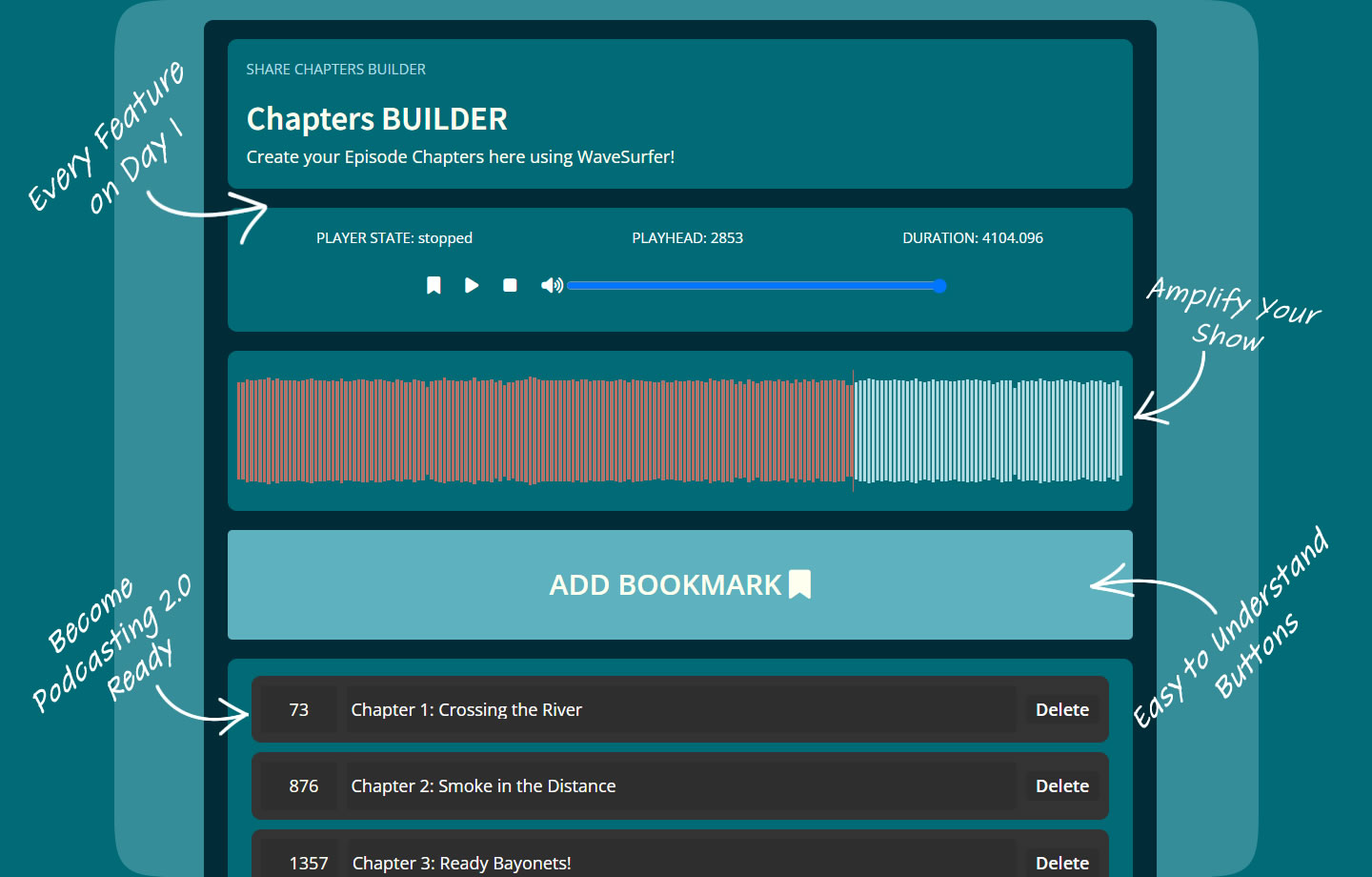
Task: Click the ADD BOOKMARK button
Action: [x=680, y=584]
